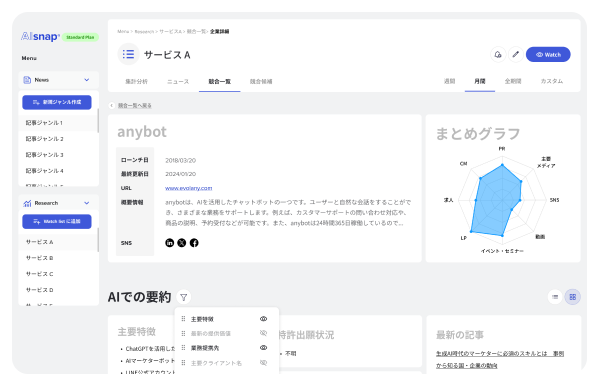This screenshot has height=386, width=599.
Task: Select the 週間 period tab
Action: tap(449, 81)
